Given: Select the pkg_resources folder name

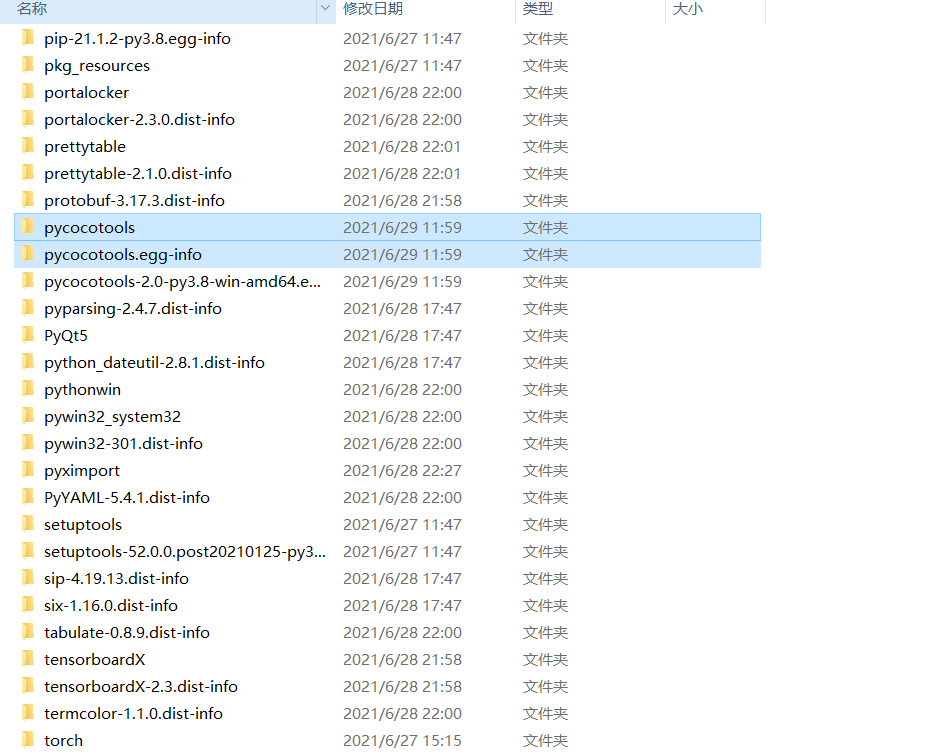Looking at the screenshot, I should 97,66.
